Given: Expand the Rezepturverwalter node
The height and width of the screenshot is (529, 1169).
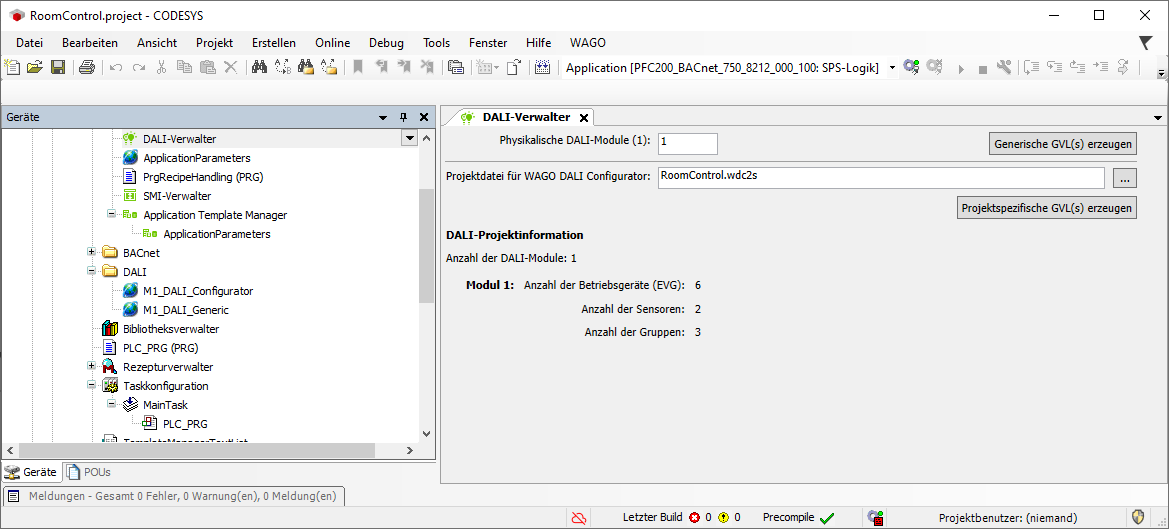Looking at the screenshot, I should (92, 367).
